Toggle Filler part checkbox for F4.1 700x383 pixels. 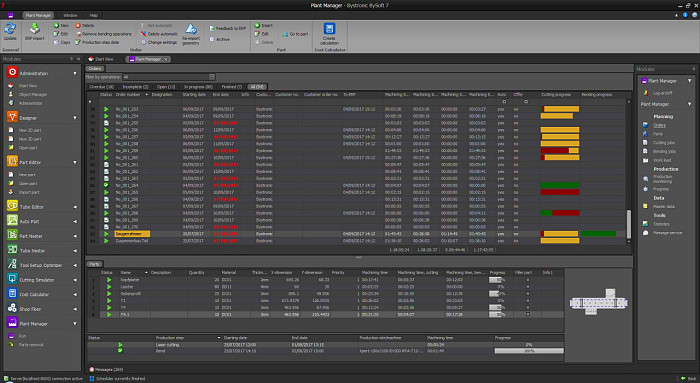coord(528,314)
